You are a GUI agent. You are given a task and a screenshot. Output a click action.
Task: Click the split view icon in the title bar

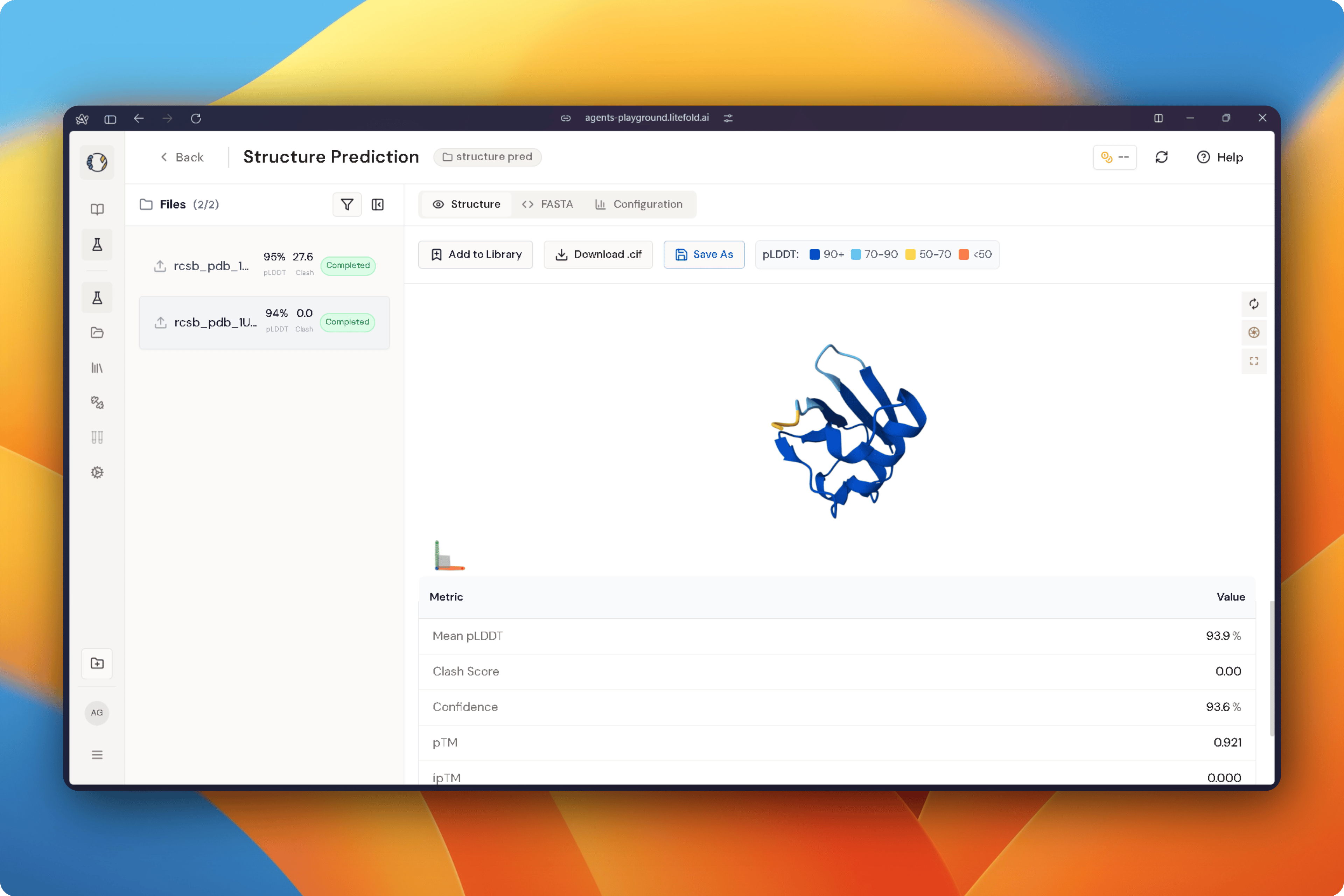point(1158,118)
